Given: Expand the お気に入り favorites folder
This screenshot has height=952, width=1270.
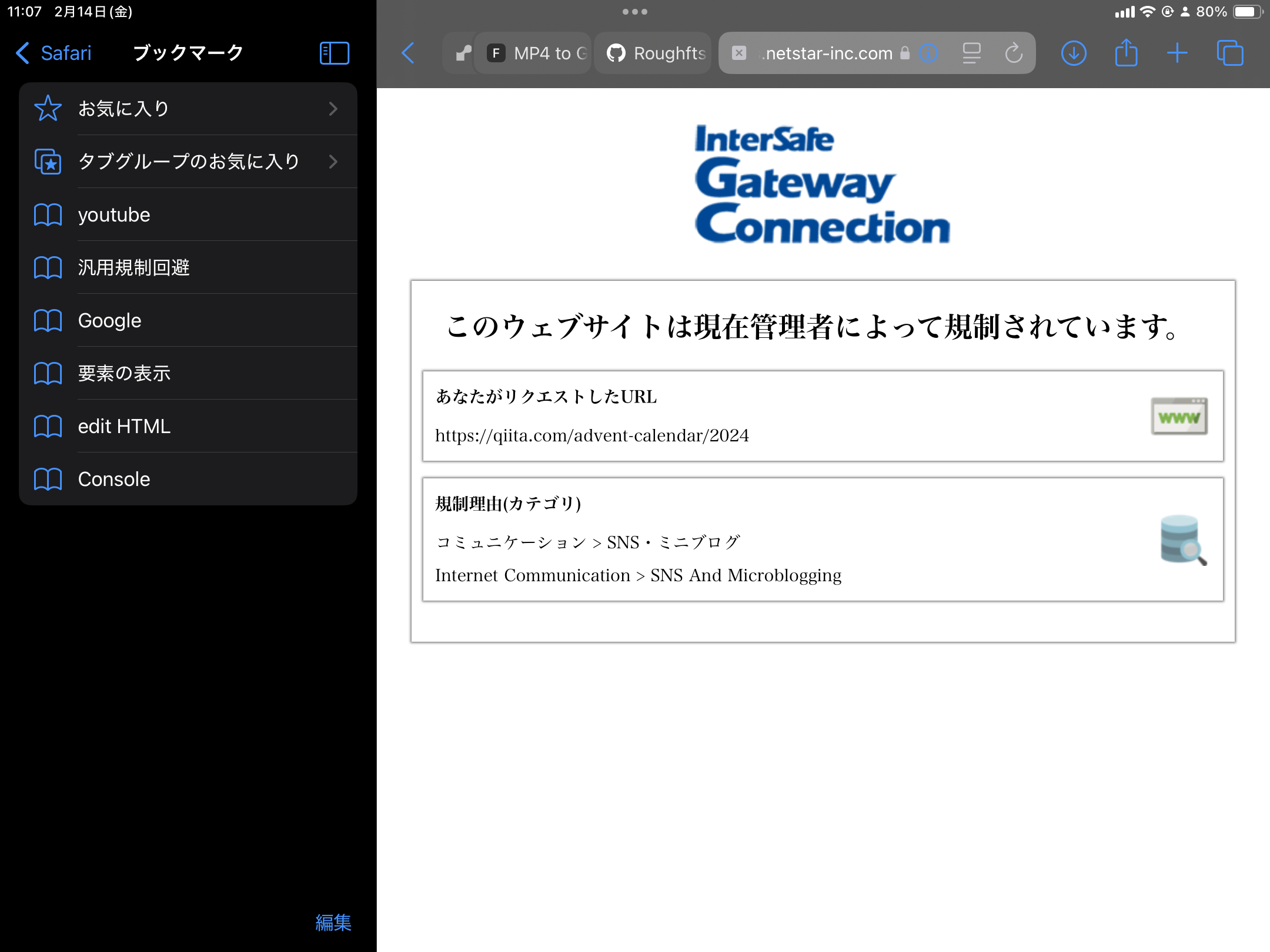Looking at the screenshot, I should [x=188, y=109].
